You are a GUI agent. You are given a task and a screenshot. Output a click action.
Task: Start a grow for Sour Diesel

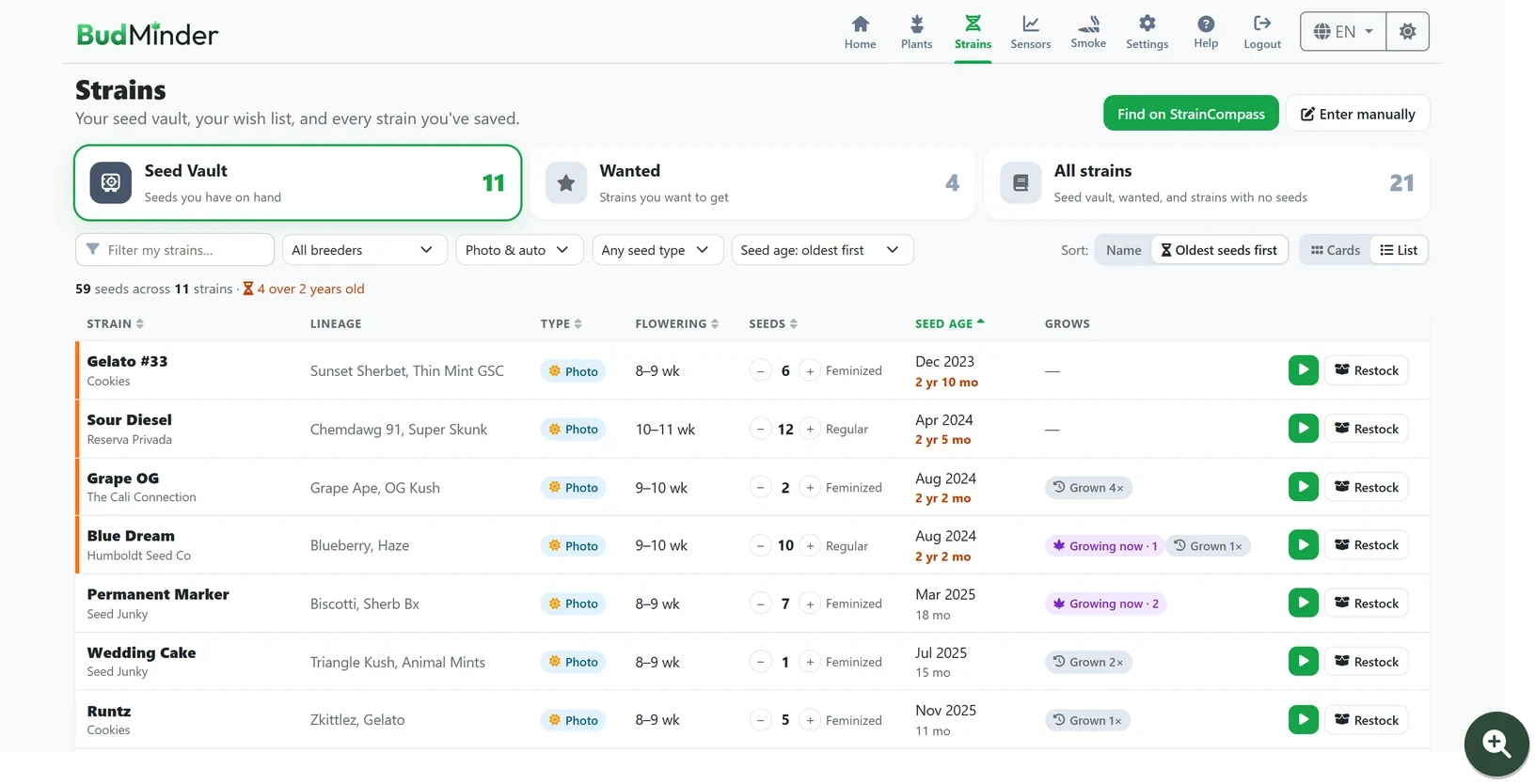[x=1303, y=429]
